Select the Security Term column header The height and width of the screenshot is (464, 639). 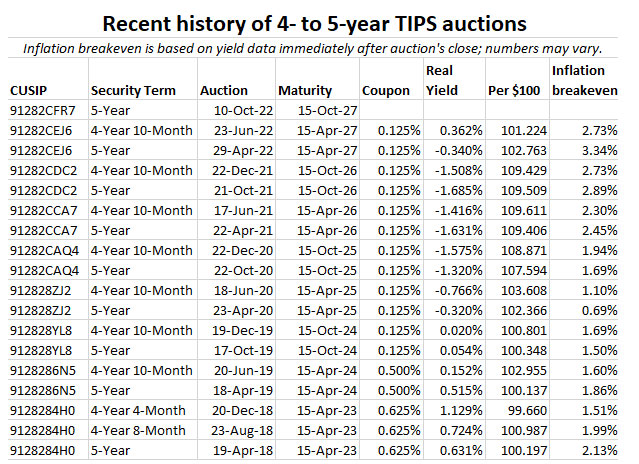tap(133, 91)
